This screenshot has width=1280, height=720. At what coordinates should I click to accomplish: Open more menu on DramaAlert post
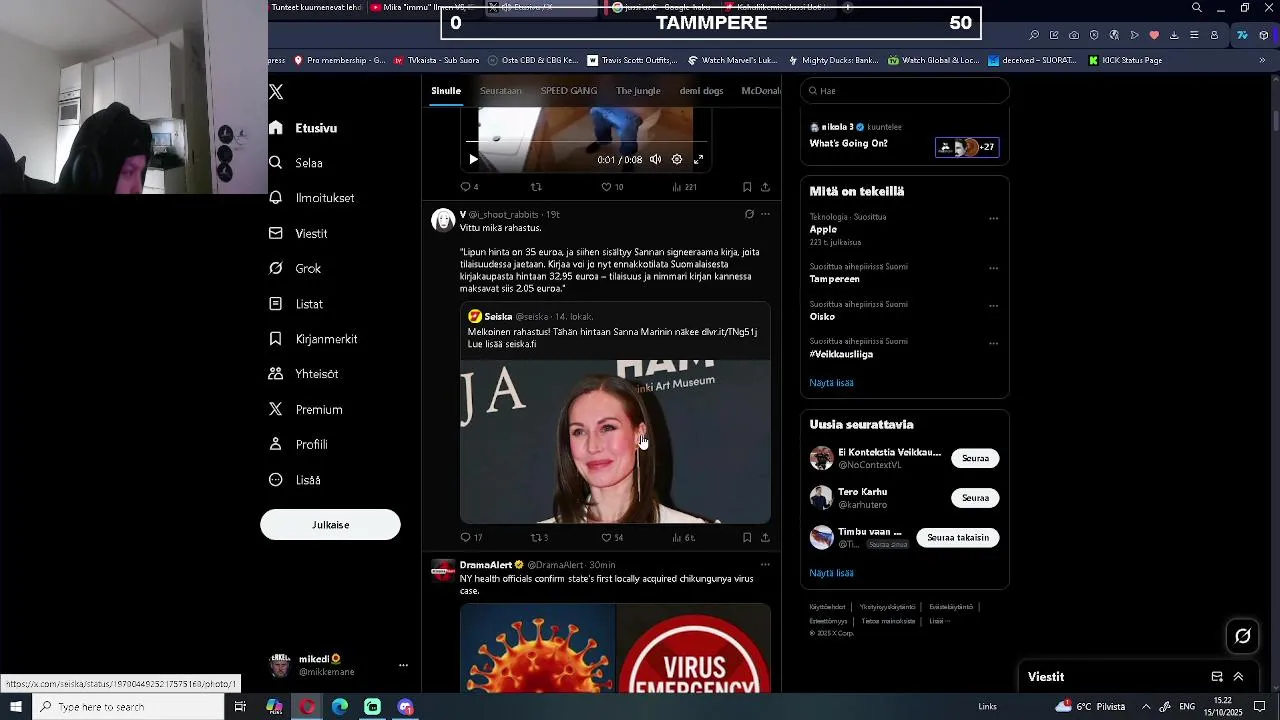[765, 565]
